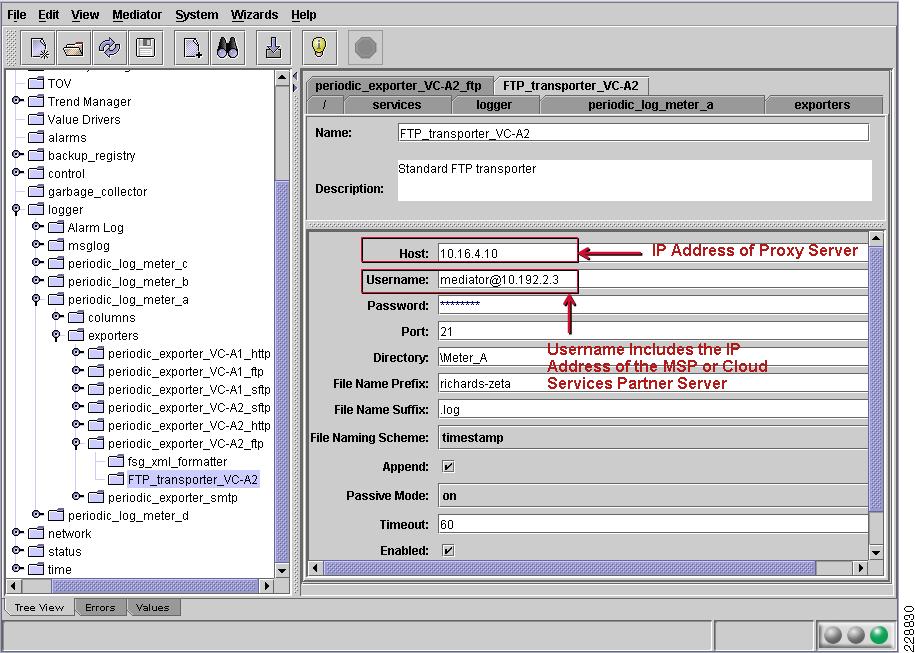Click the floppy disk save icon
The width and height of the screenshot is (915, 653).
[145, 48]
